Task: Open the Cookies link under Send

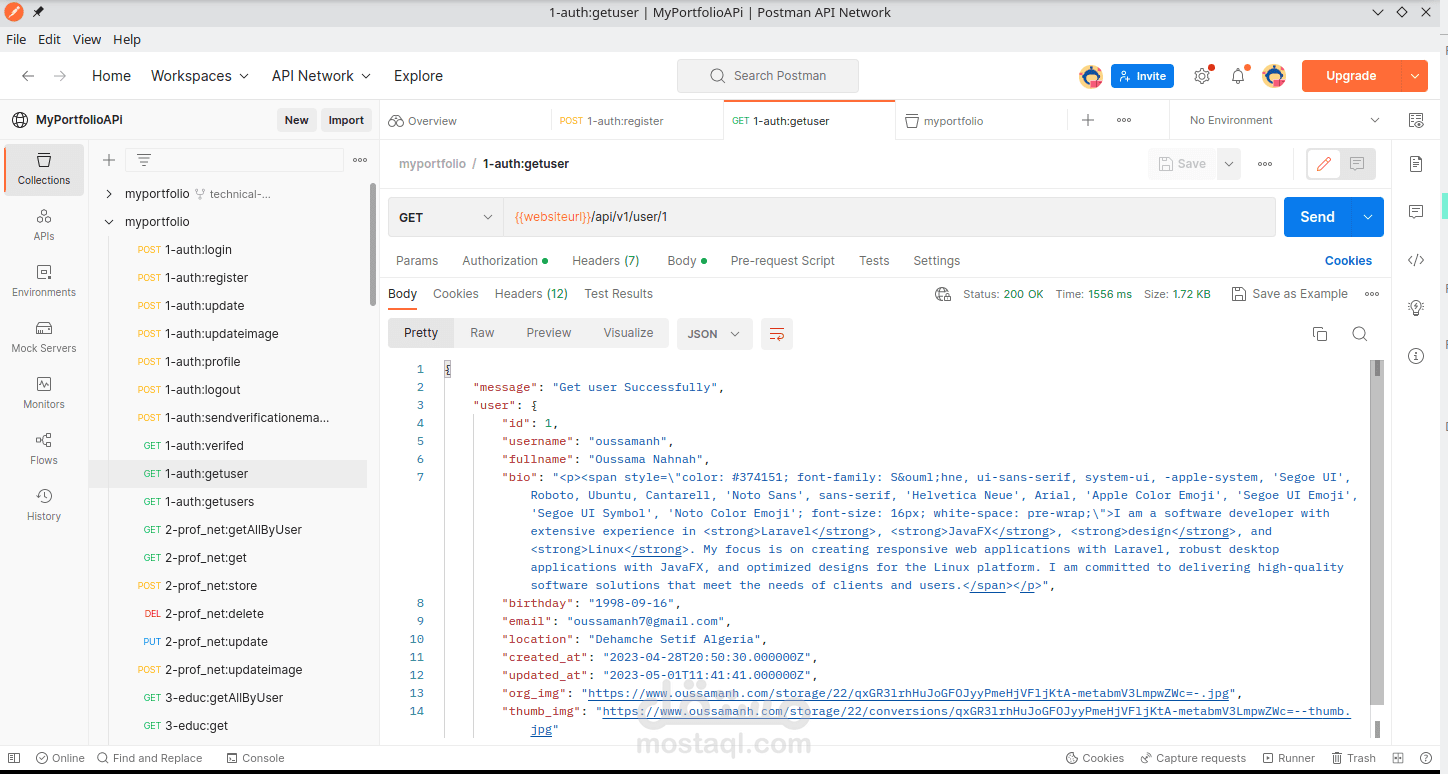Action: [x=1348, y=261]
